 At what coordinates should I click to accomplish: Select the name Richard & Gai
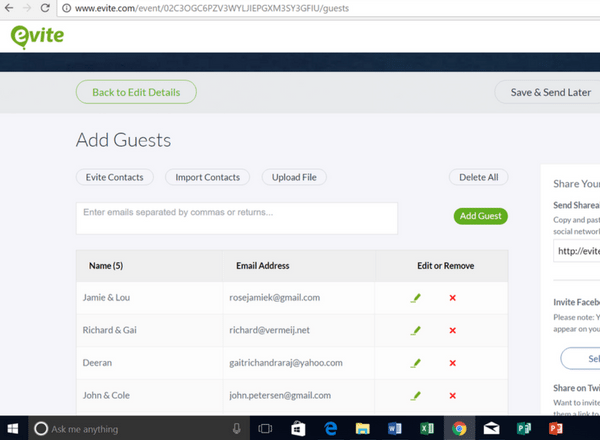(109, 330)
